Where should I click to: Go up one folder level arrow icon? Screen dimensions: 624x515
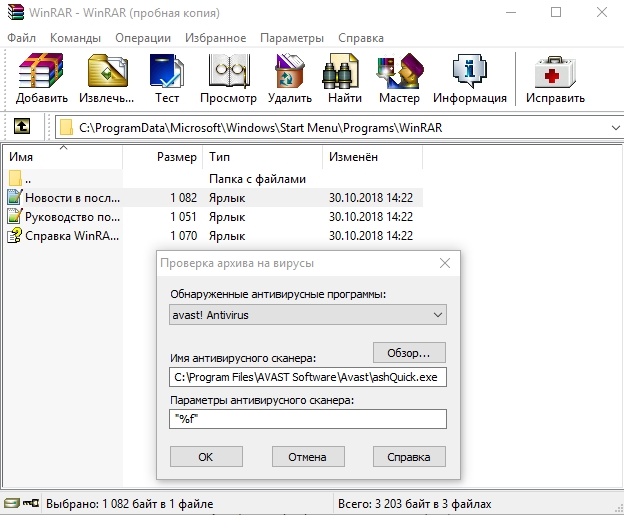click(x=22, y=127)
